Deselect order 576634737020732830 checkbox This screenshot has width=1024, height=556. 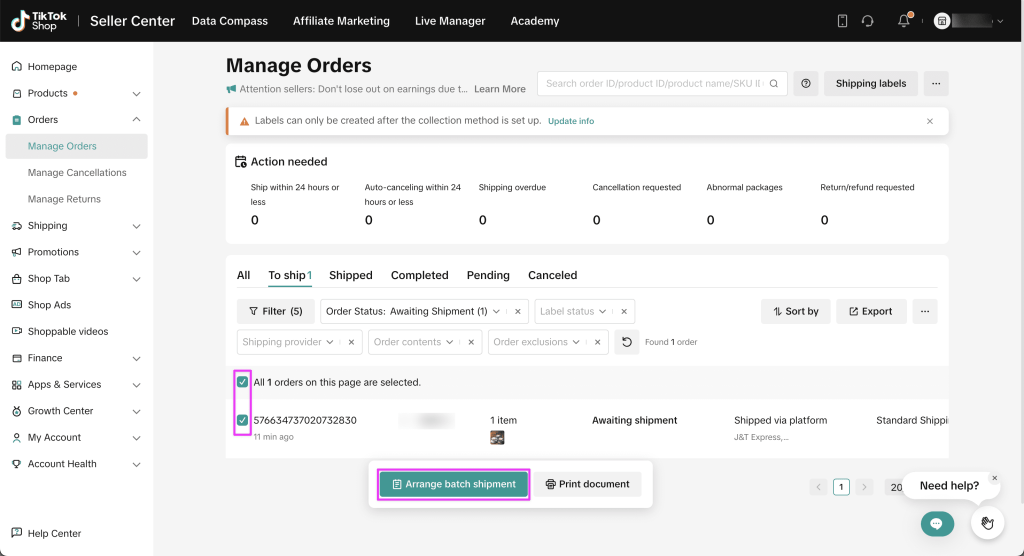(x=242, y=420)
